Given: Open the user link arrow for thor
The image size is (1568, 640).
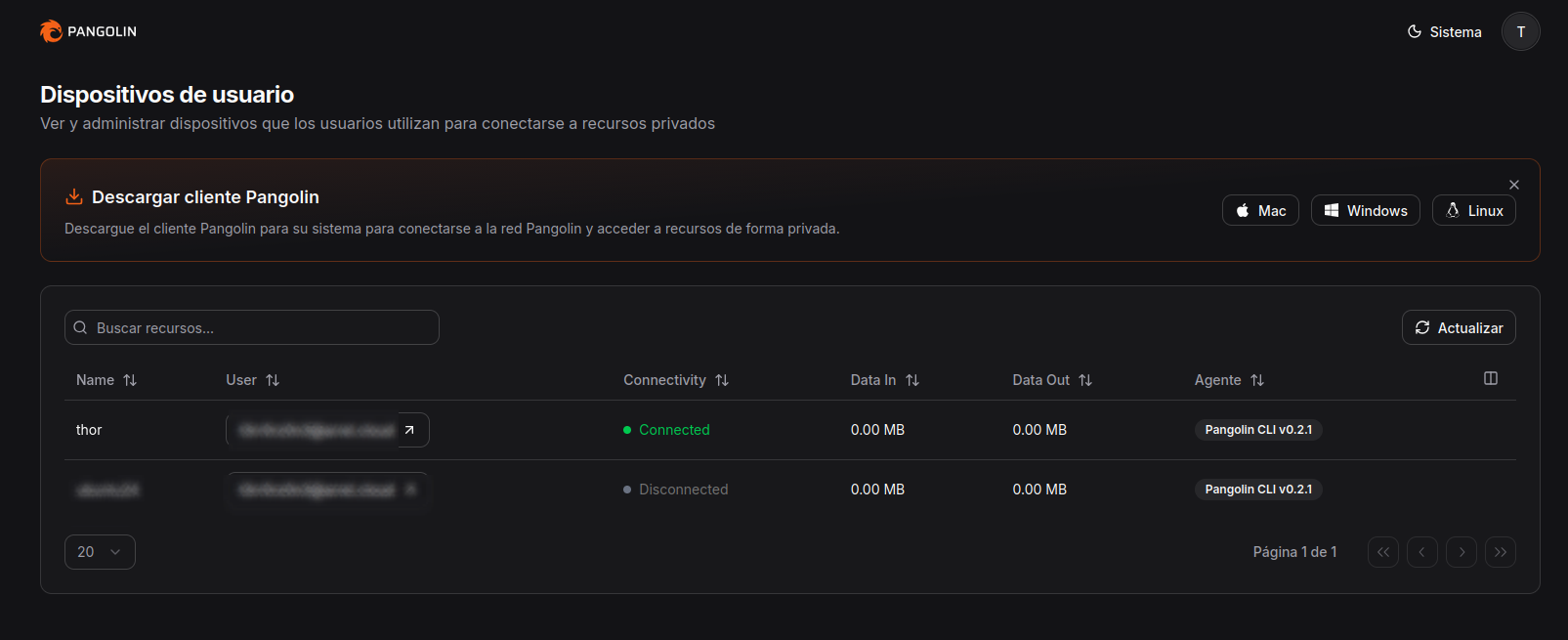Looking at the screenshot, I should 410,430.
